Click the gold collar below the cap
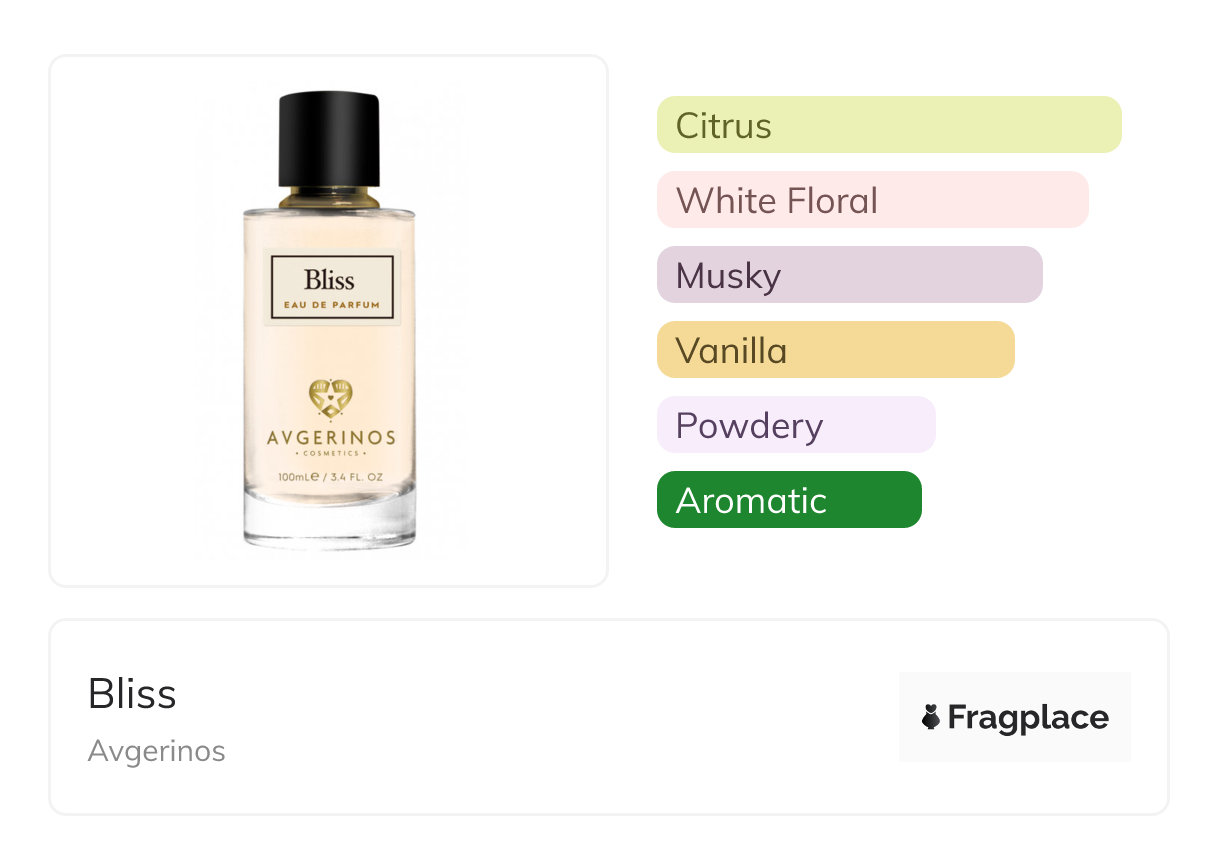 (x=329, y=197)
